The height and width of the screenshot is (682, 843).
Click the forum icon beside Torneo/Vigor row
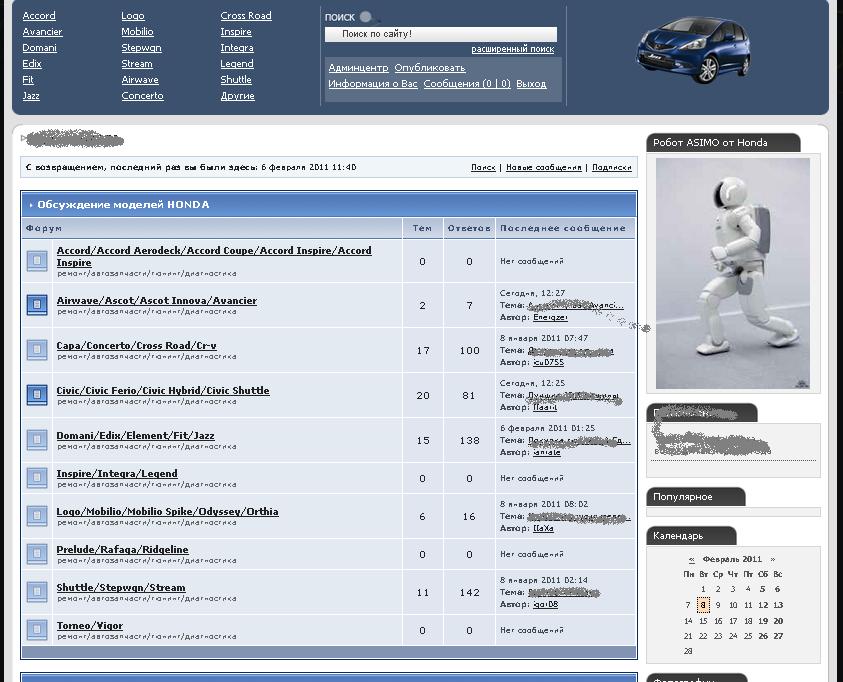(37, 630)
